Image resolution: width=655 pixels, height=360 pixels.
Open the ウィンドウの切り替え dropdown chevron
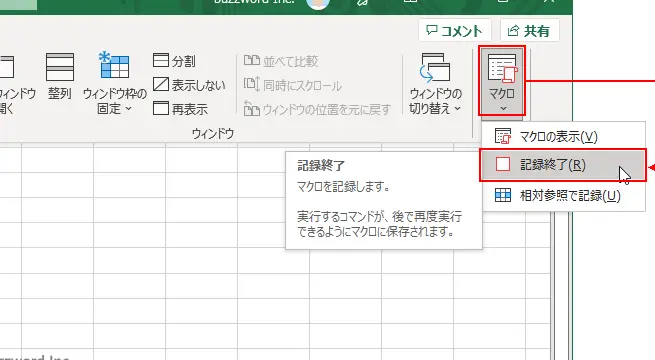[457, 109]
